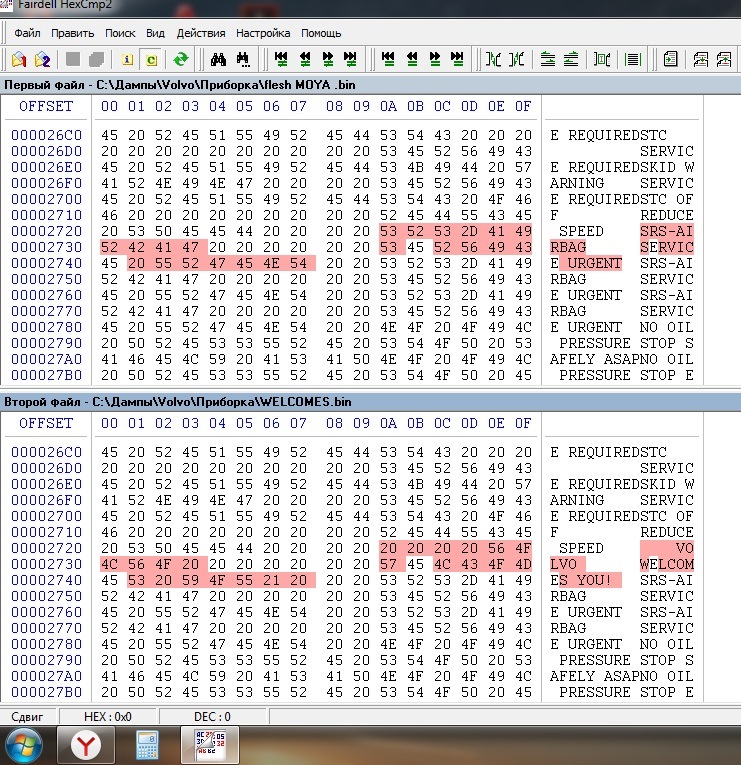Refresh comparison with green arrows icon
The width and height of the screenshot is (741, 765).
click(x=181, y=60)
